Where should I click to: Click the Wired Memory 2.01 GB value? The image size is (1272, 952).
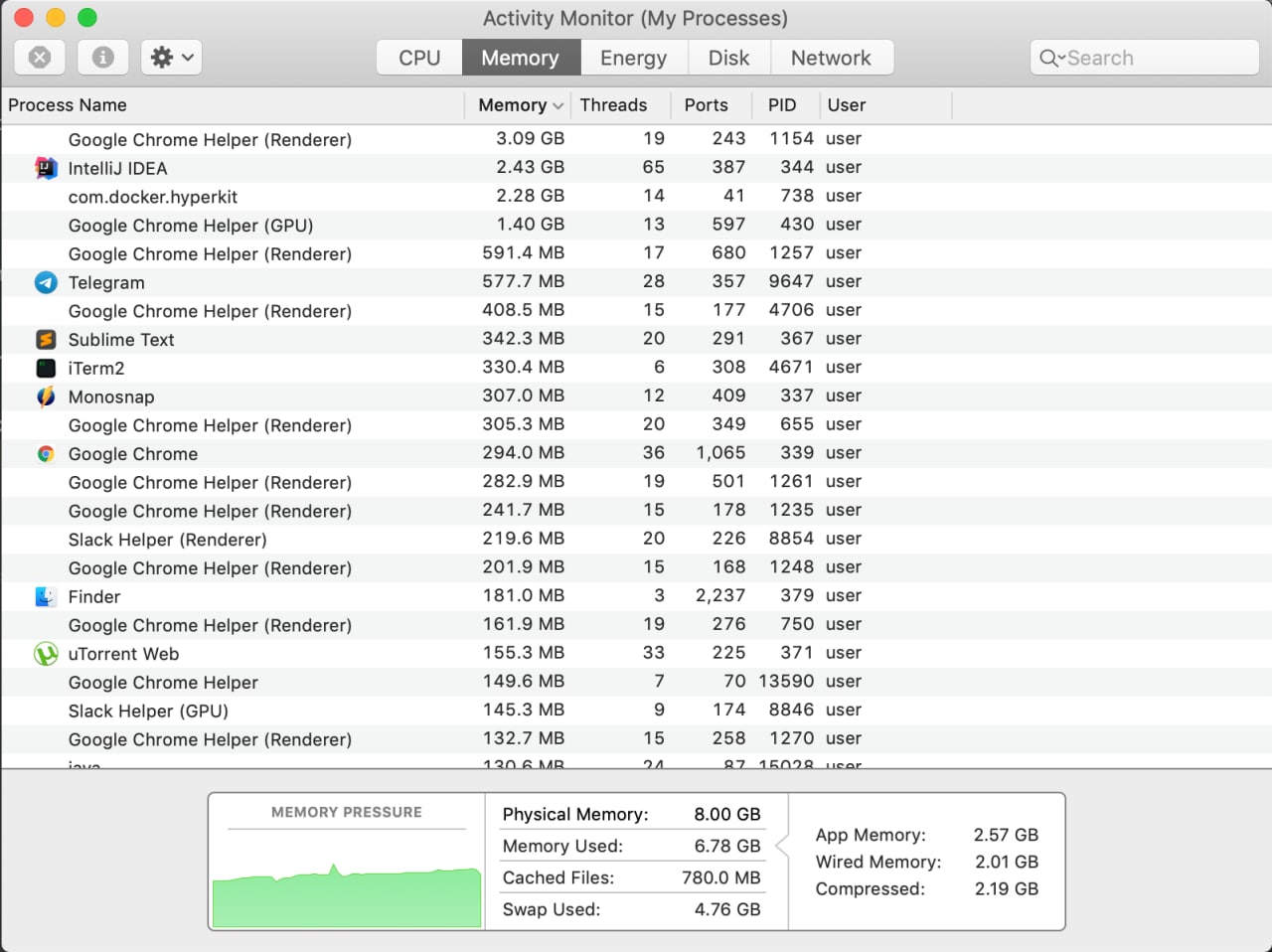(x=1007, y=862)
